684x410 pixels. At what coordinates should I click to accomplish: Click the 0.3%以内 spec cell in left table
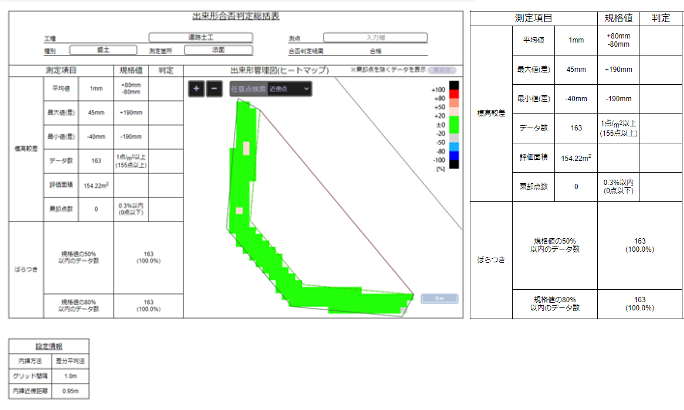point(131,209)
